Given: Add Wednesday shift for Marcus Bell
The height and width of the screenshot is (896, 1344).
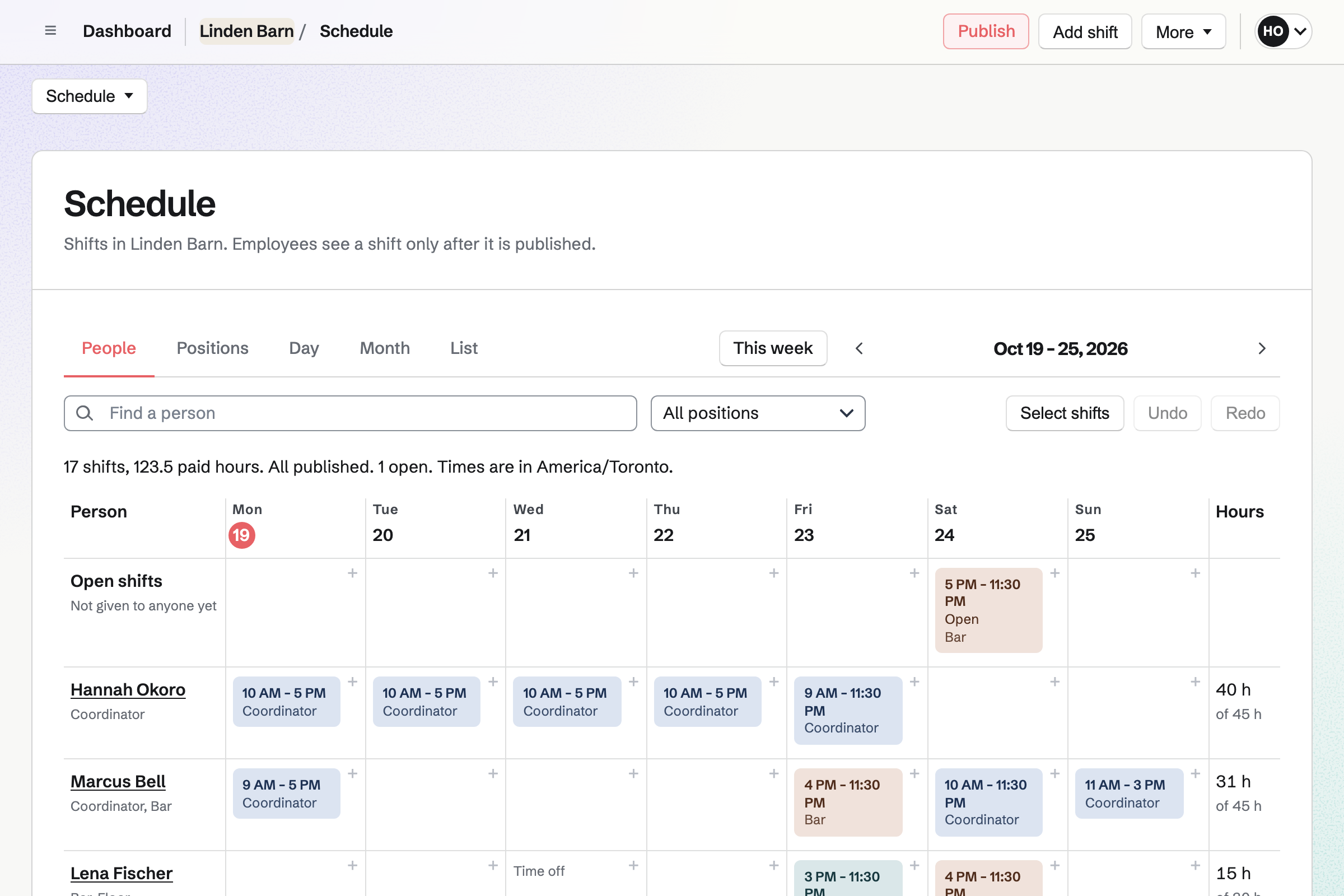Looking at the screenshot, I should pyautogui.click(x=633, y=774).
